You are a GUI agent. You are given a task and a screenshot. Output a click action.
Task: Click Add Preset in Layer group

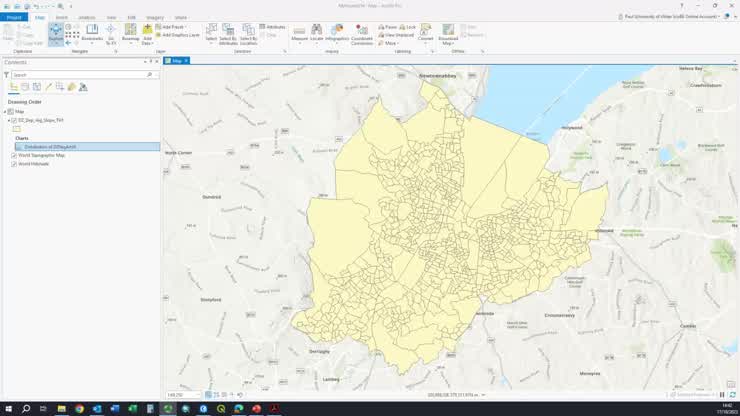[171, 27]
